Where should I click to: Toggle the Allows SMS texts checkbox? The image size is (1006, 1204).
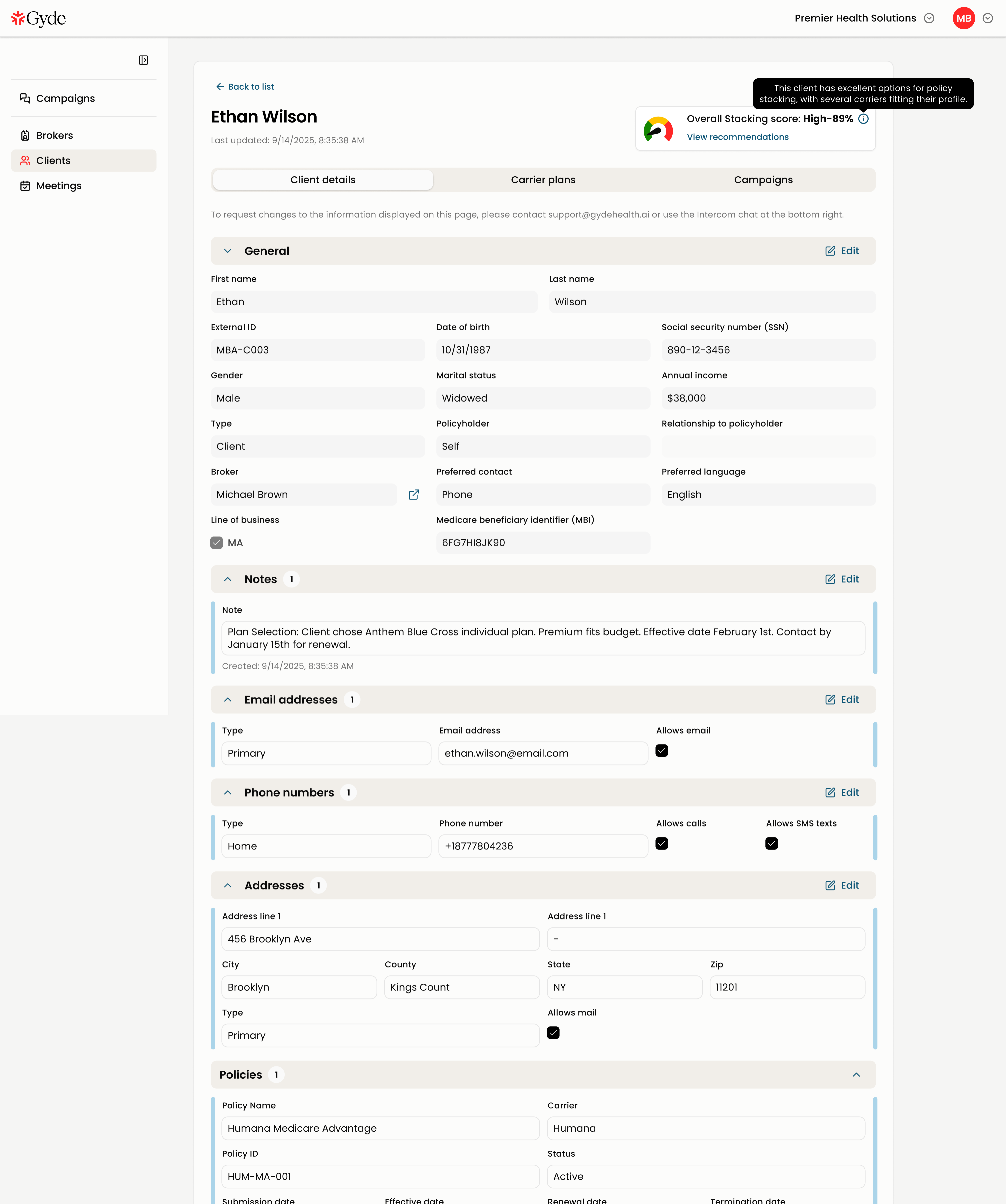tap(771, 843)
